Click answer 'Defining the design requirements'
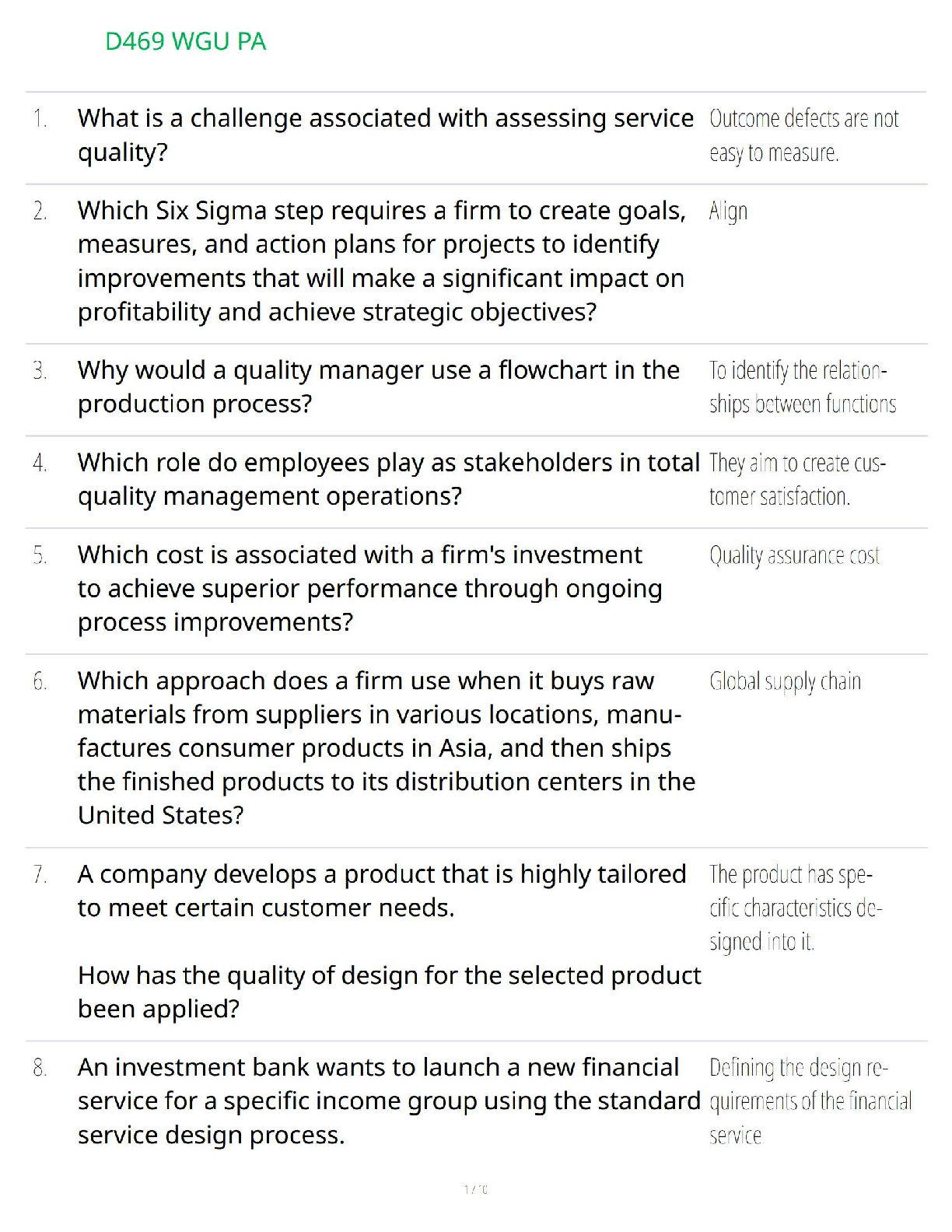This screenshot has height=1232, width=952. 810,1101
